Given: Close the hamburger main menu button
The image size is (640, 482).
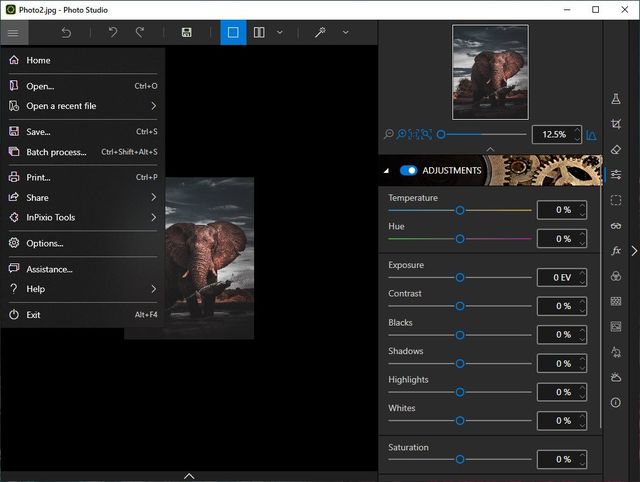Looking at the screenshot, I should (x=13, y=32).
